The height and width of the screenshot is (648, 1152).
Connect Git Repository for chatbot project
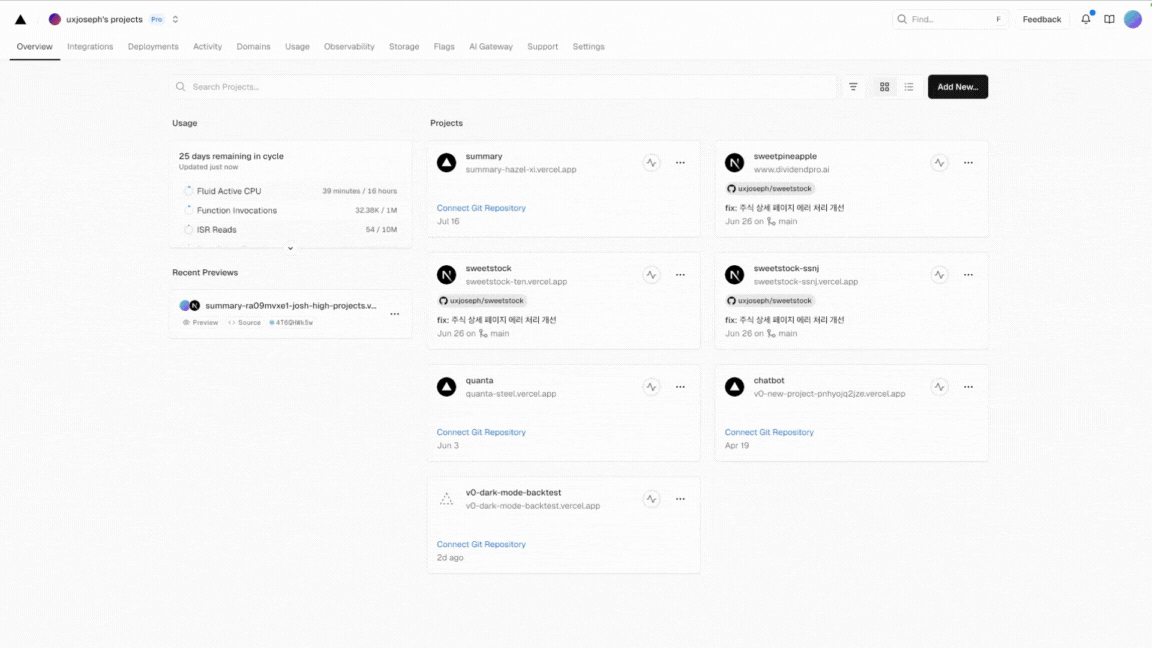[769, 432]
